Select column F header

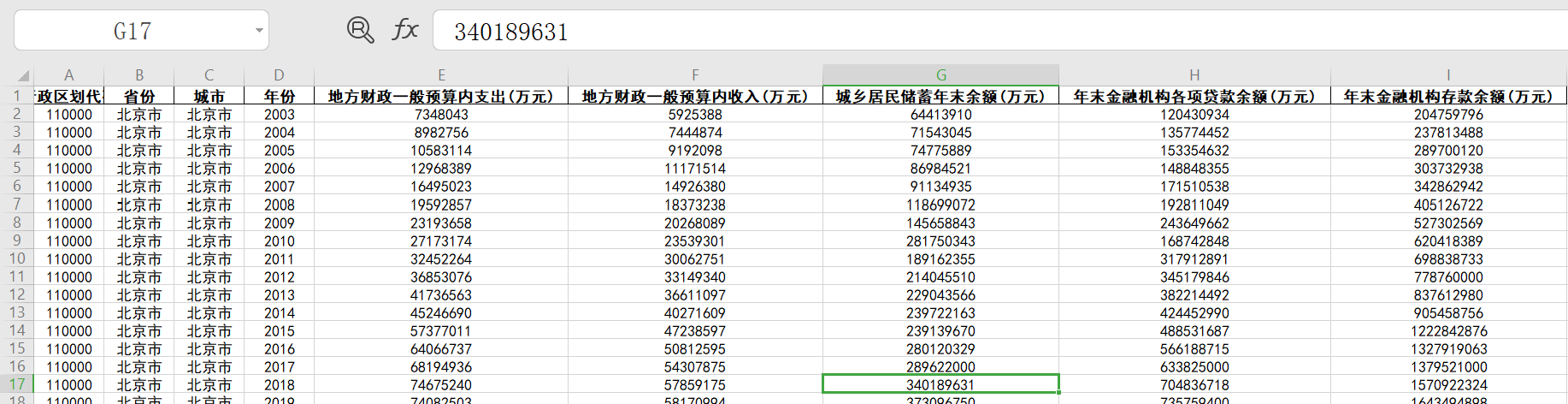(695, 75)
